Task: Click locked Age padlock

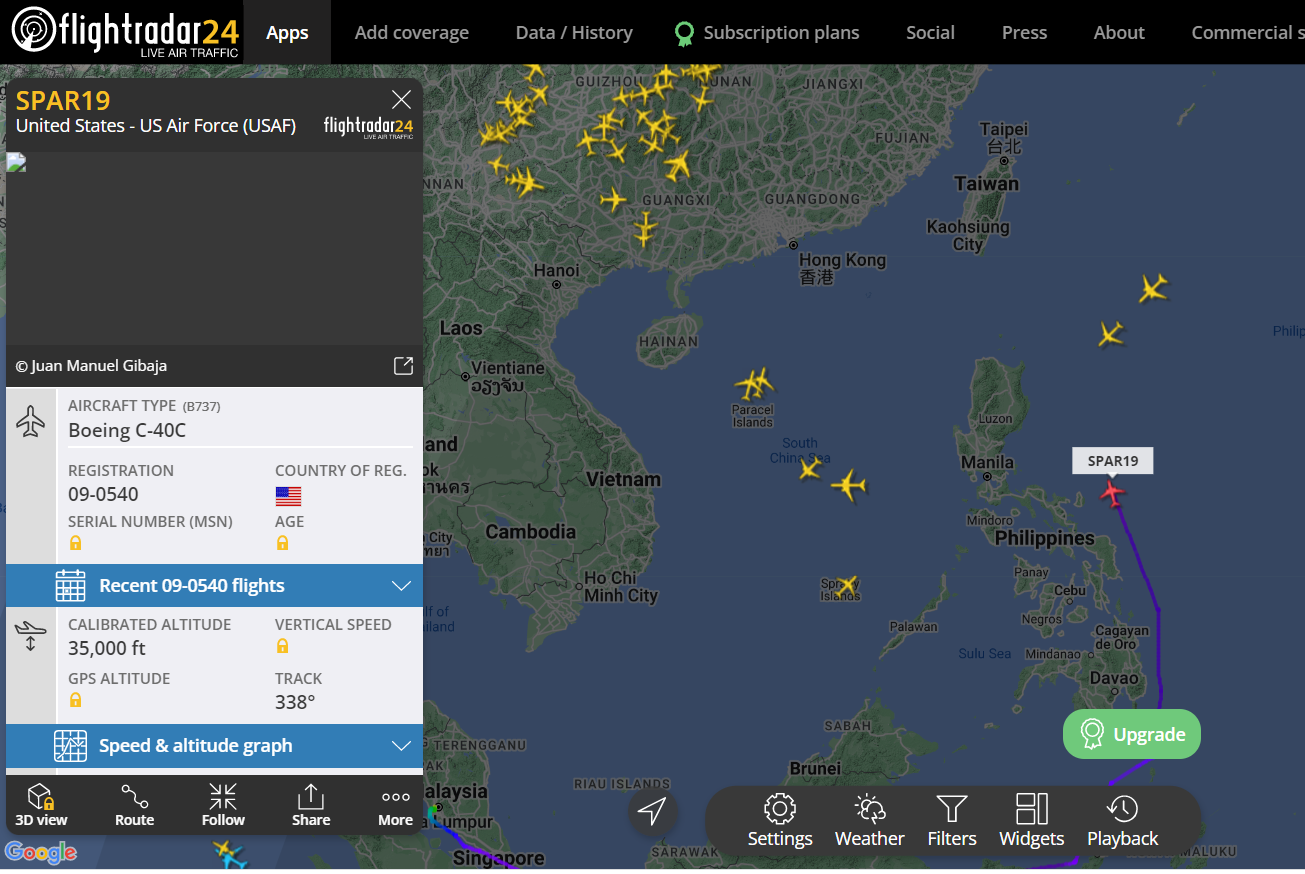Action: (282, 543)
